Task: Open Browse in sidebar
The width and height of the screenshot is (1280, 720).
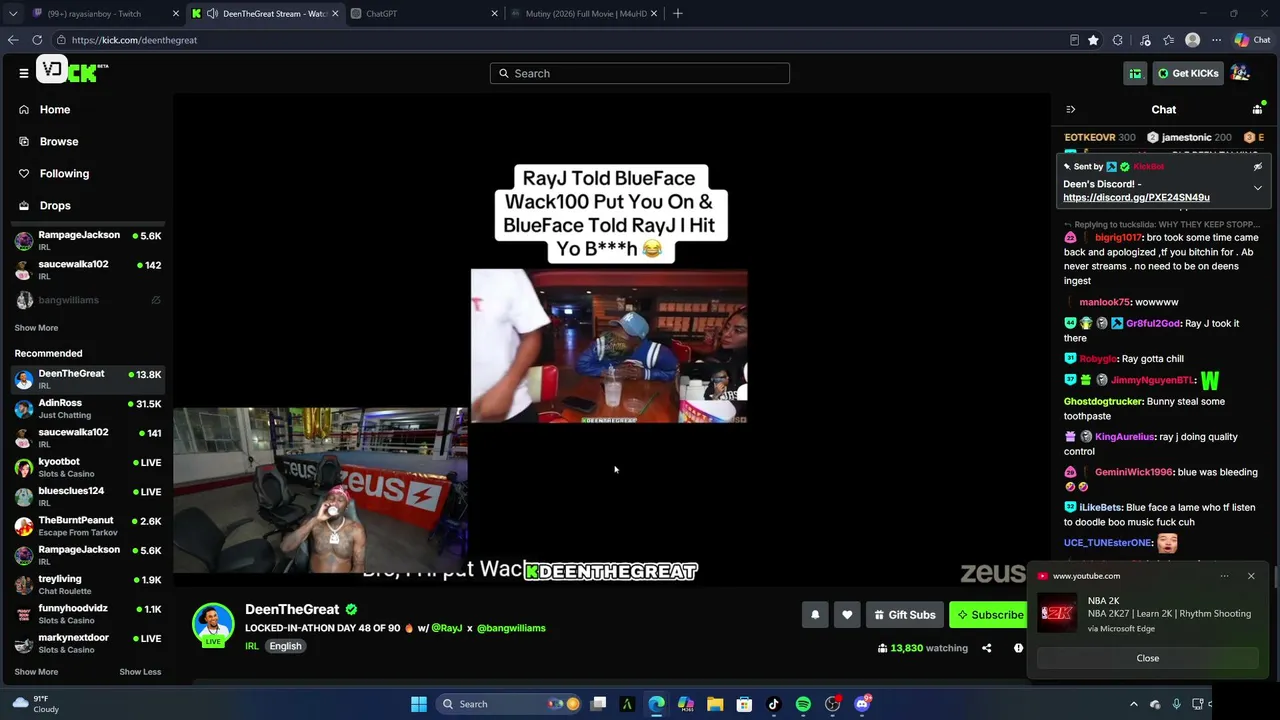Action: click(59, 142)
